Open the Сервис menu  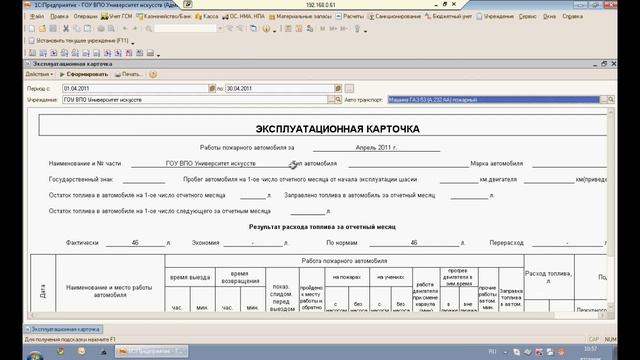pos(527,16)
